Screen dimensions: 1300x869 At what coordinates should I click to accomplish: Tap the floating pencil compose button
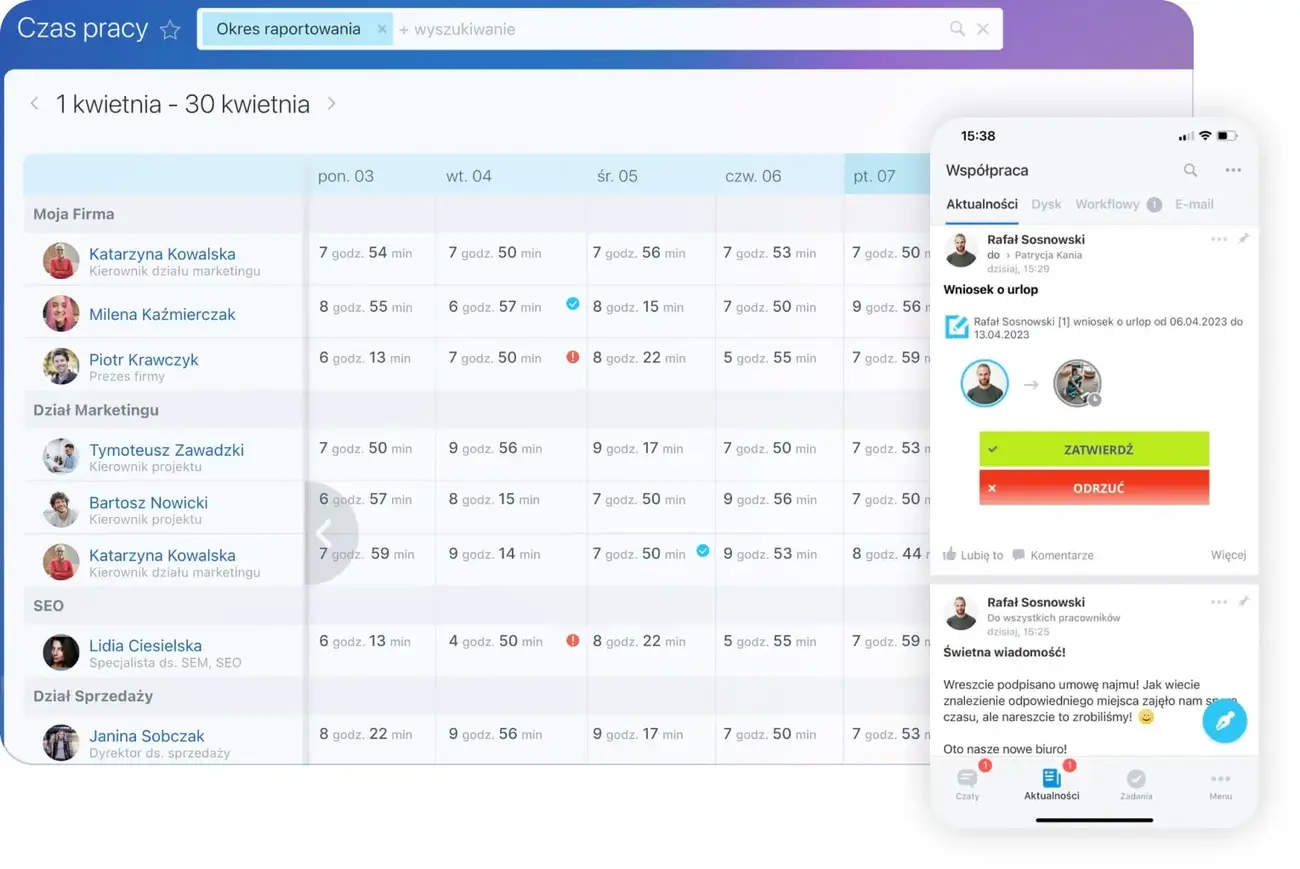[1224, 721]
